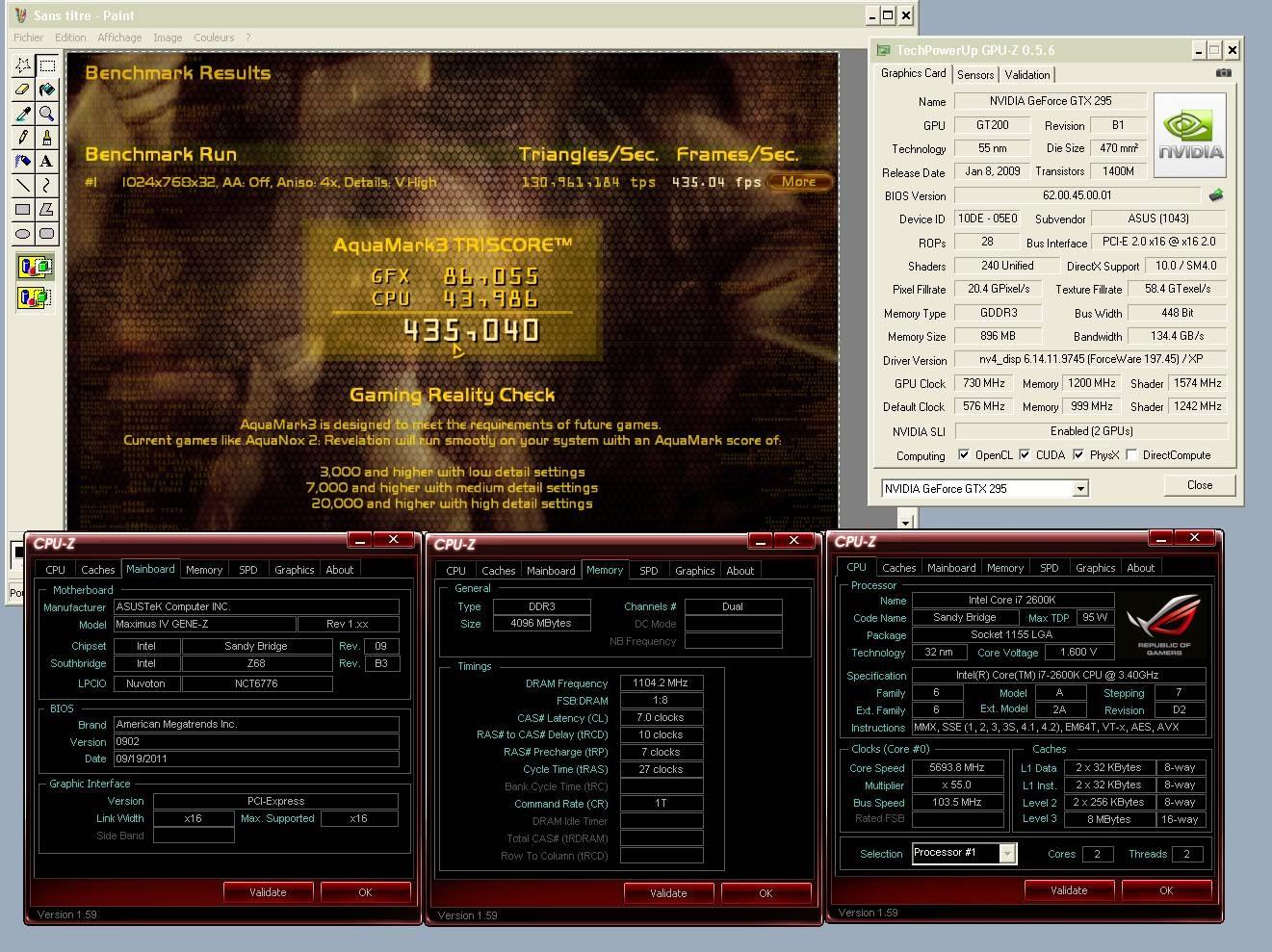Select the rectangular Select tool in Paint
1272x952 pixels.
tap(47, 65)
